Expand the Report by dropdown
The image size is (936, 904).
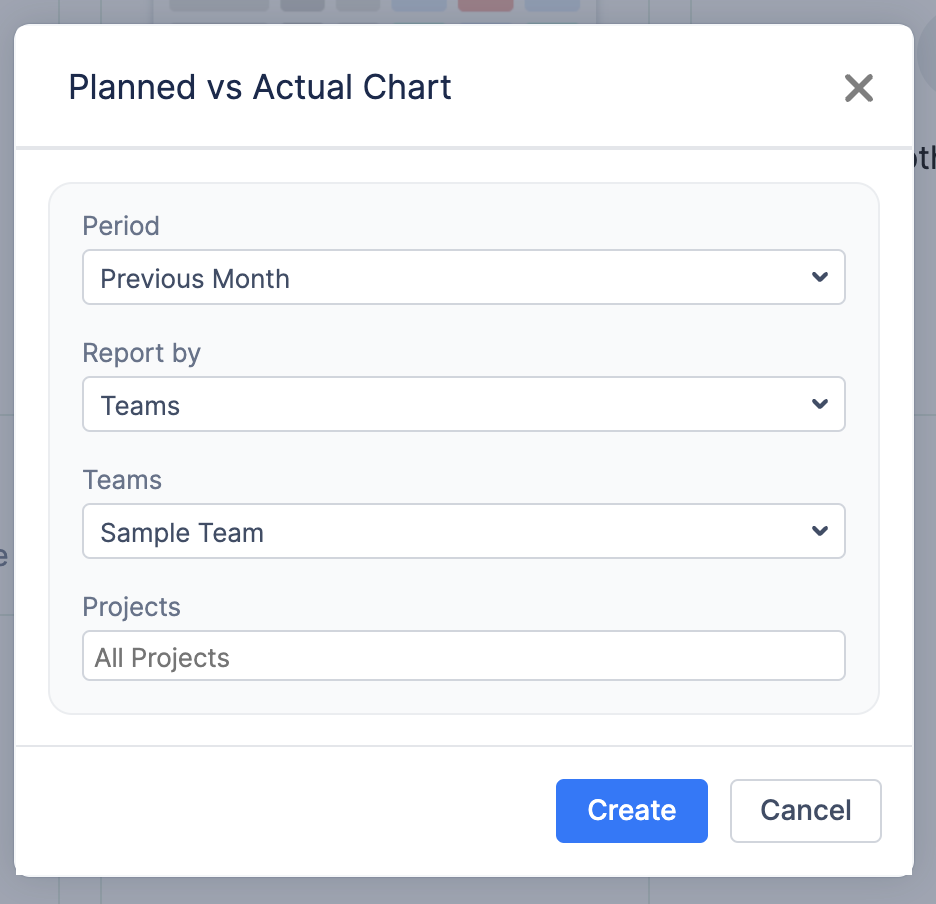(x=463, y=404)
